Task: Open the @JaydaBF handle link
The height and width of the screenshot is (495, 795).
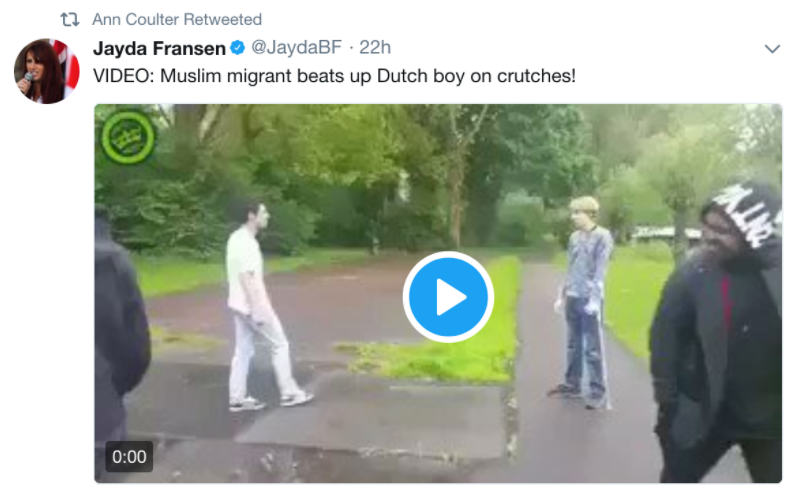Action: 297,48
